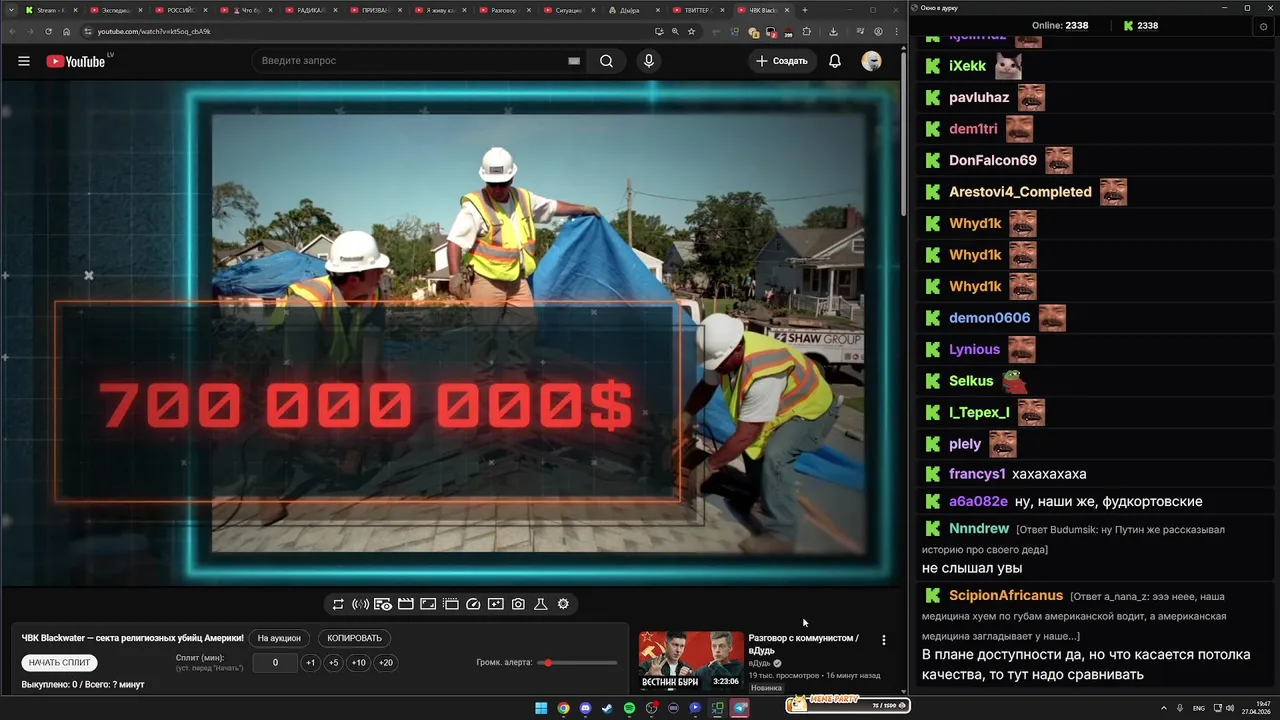Start voice search with the microphone icon

pos(649,61)
